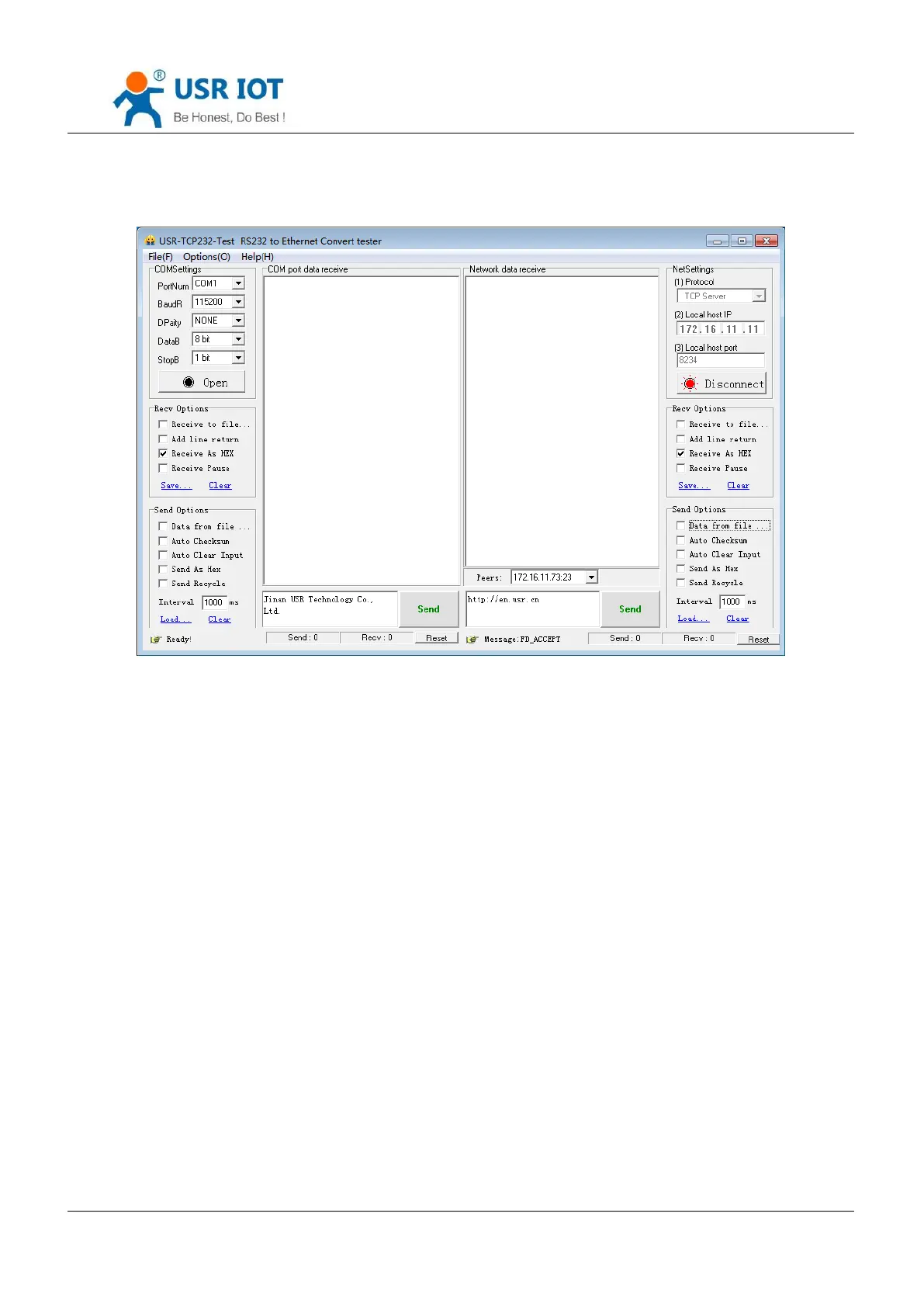Enable network Data from file checkbox
The image size is (924, 1307).
coord(680,525)
